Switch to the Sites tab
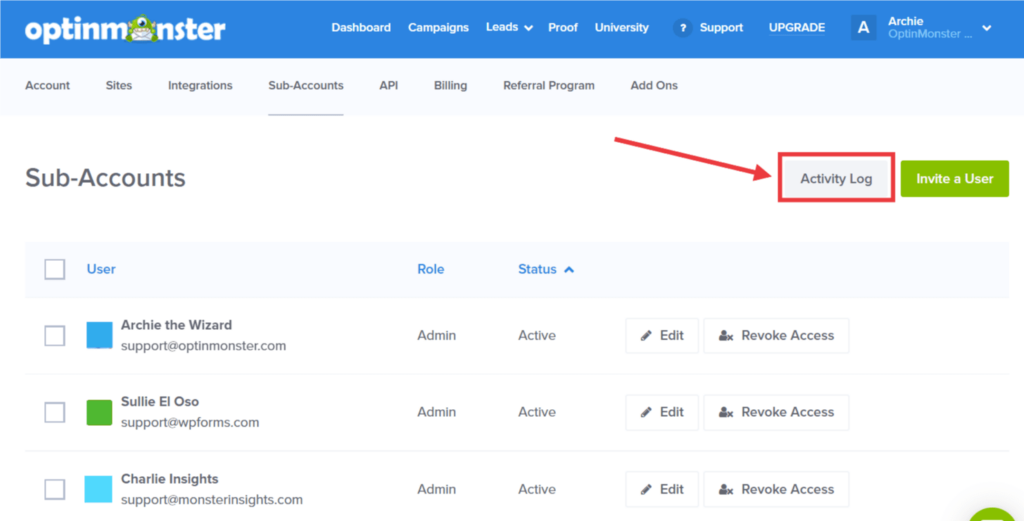Screen dimensions: 1024x521 (119, 86)
